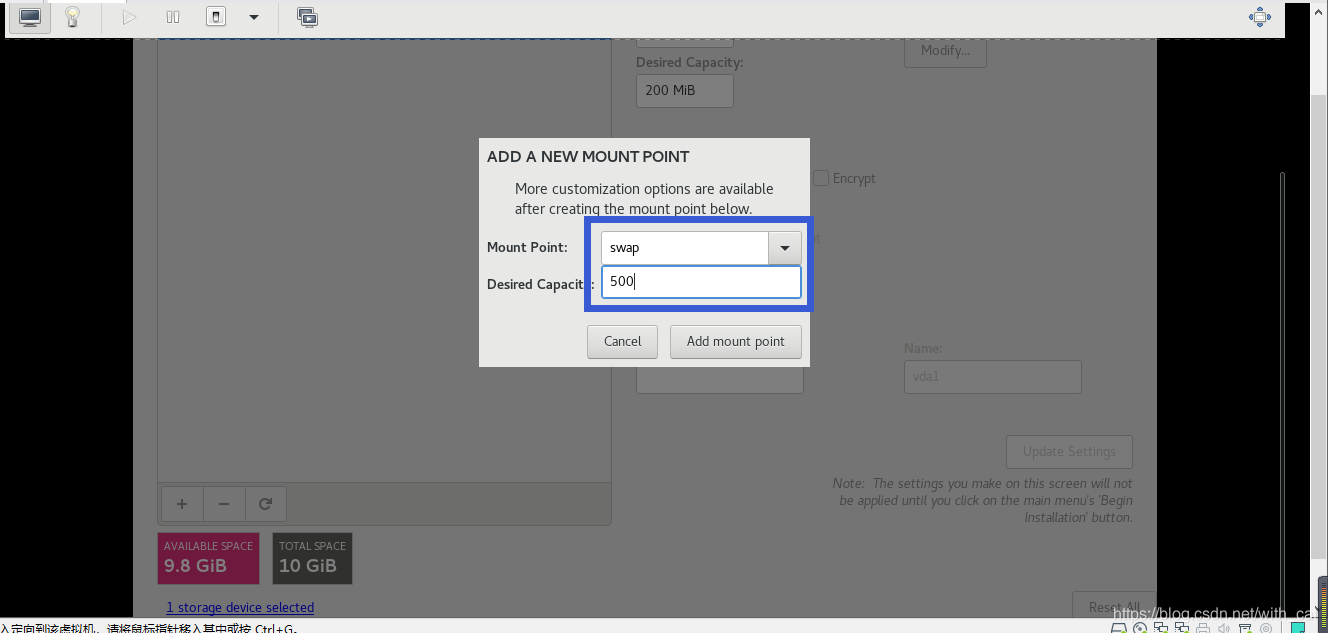The height and width of the screenshot is (633, 1328).
Task: Expand the shutdown options arrow in toolbar
Action: click(254, 17)
